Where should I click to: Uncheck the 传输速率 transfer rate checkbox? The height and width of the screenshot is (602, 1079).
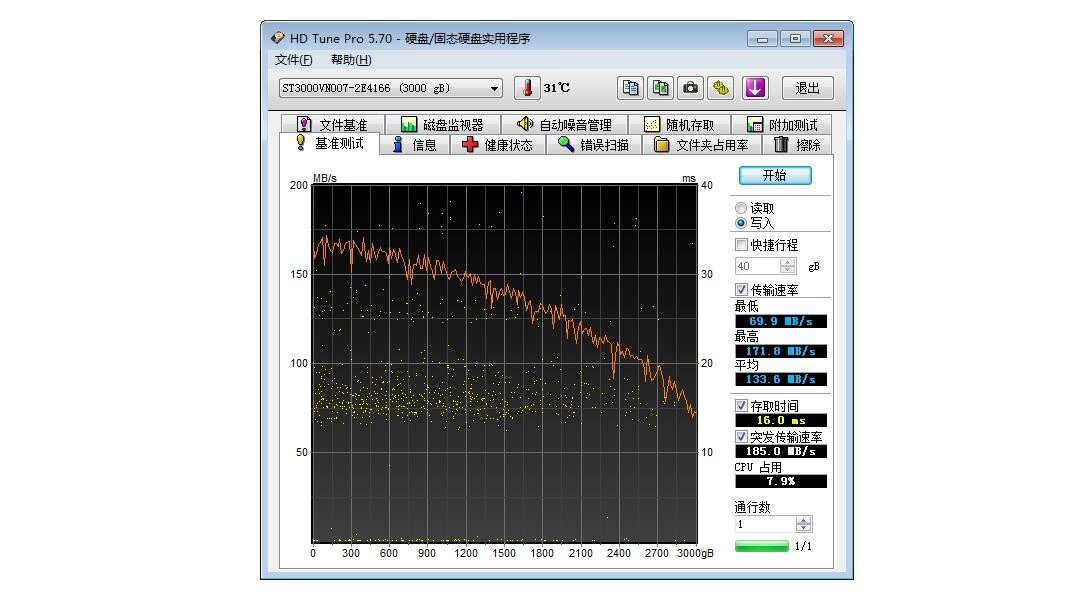741,290
